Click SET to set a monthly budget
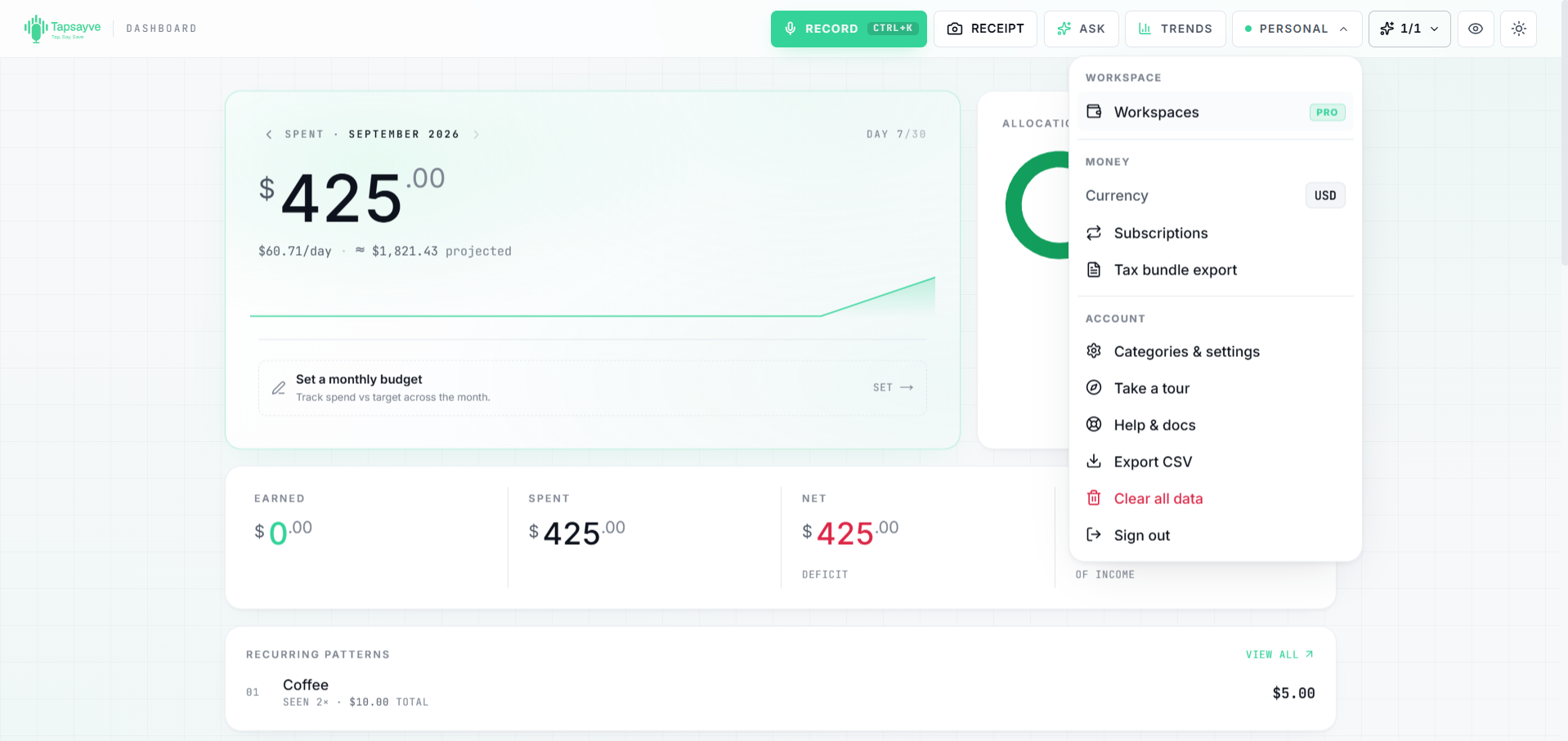This screenshot has height=741, width=1568. pyautogui.click(x=893, y=387)
